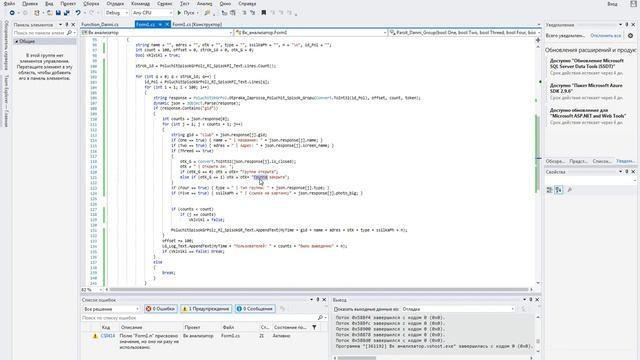Image resolution: width=640 pixels, height=360 pixels.
Task: Click the property pages wrench icon
Action: tap(570, 190)
